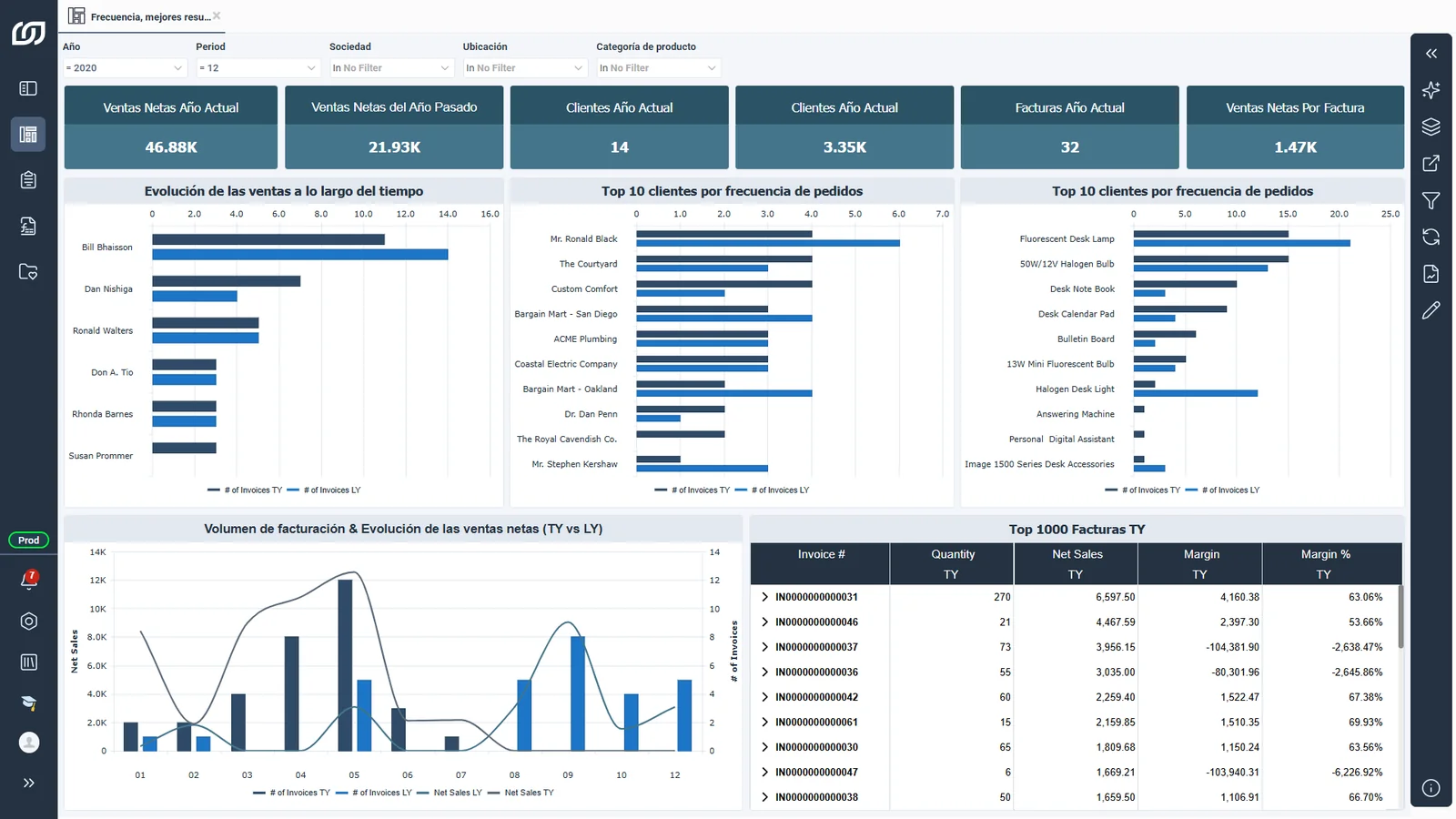Open the Period dropdown showing 12

click(x=258, y=68)
